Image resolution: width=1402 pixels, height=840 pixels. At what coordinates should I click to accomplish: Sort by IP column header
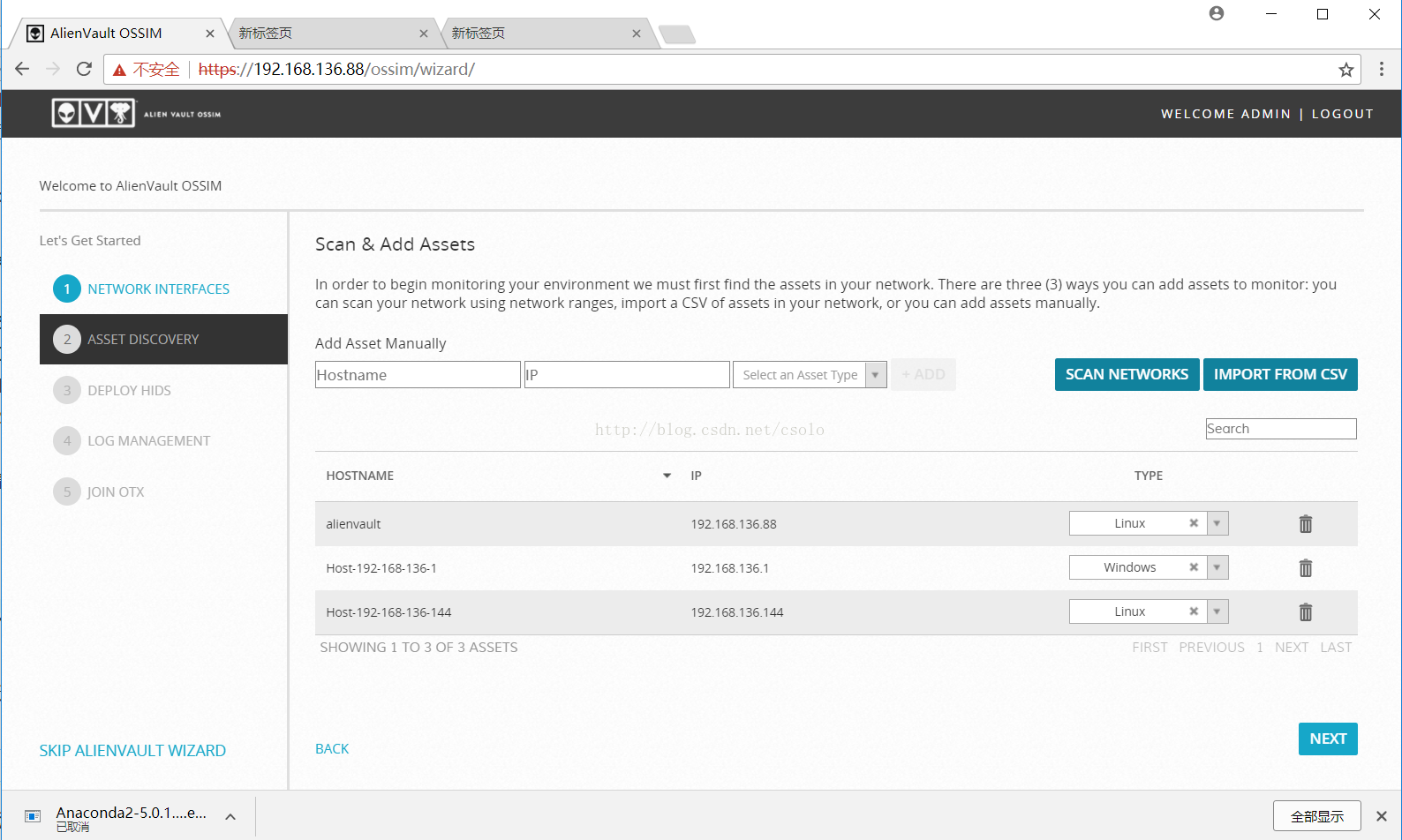pyautogui.click(x=696, y=476)
